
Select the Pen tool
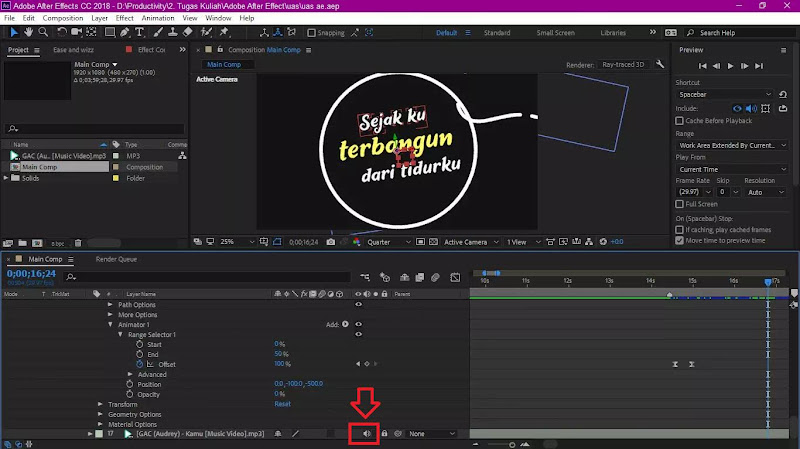click(124, 32)
